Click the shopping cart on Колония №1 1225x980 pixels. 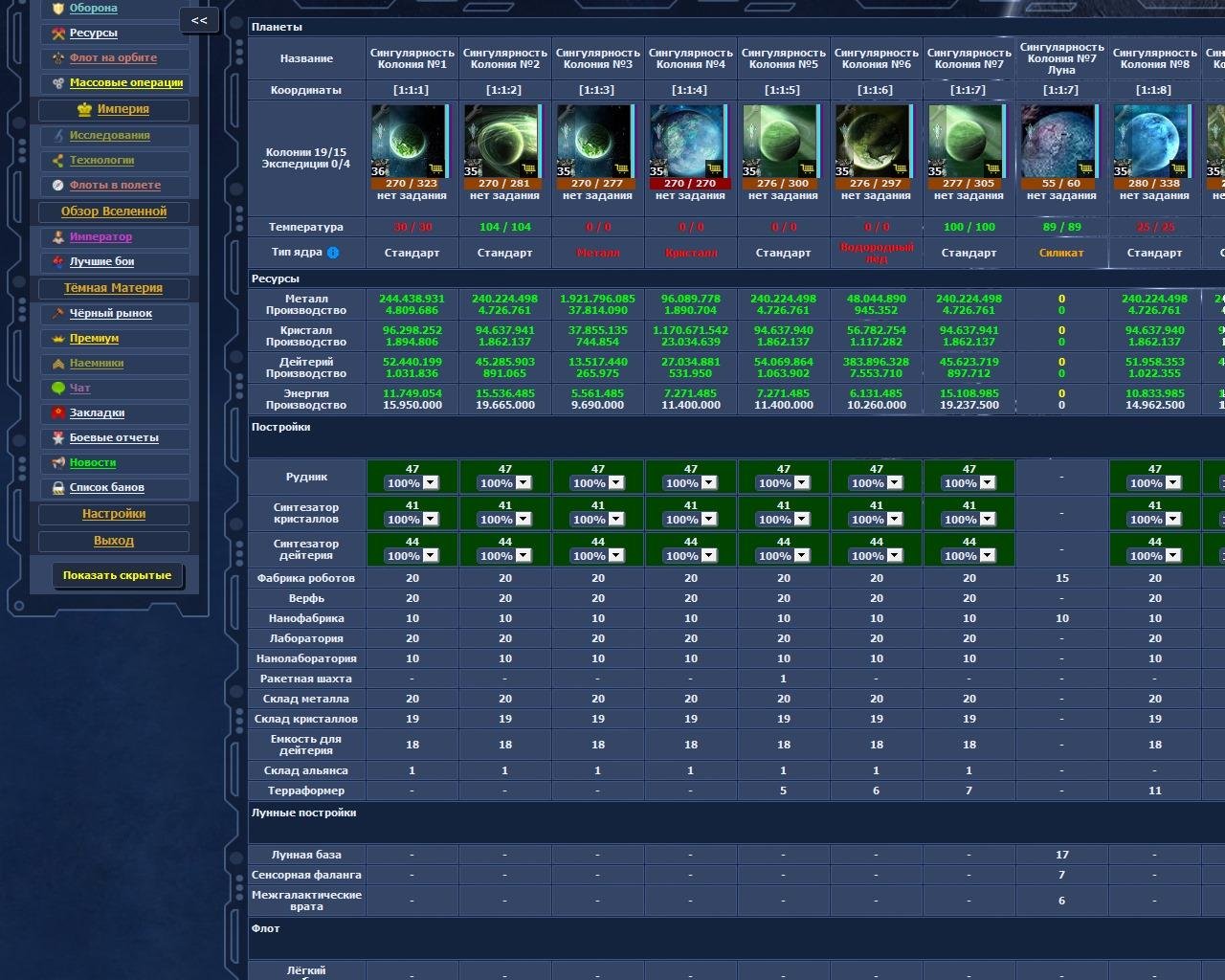pyautogui.click(x=436, y=168)
